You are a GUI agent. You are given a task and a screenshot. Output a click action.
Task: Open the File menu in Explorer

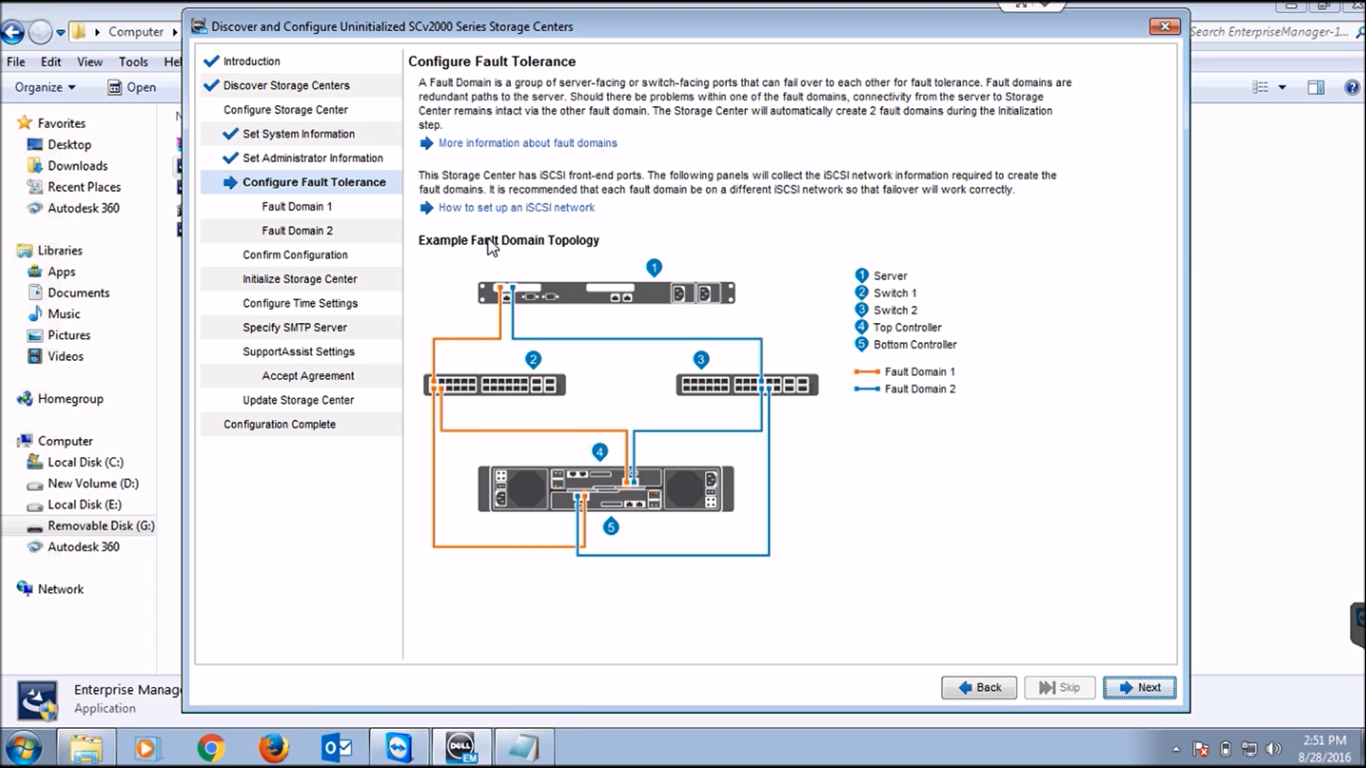16,61
